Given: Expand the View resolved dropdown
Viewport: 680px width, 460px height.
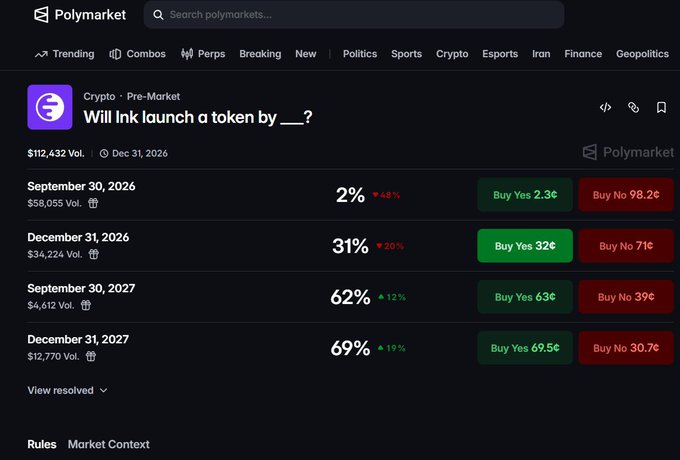Looking at the screenshot, I should [x=67, y=390].
